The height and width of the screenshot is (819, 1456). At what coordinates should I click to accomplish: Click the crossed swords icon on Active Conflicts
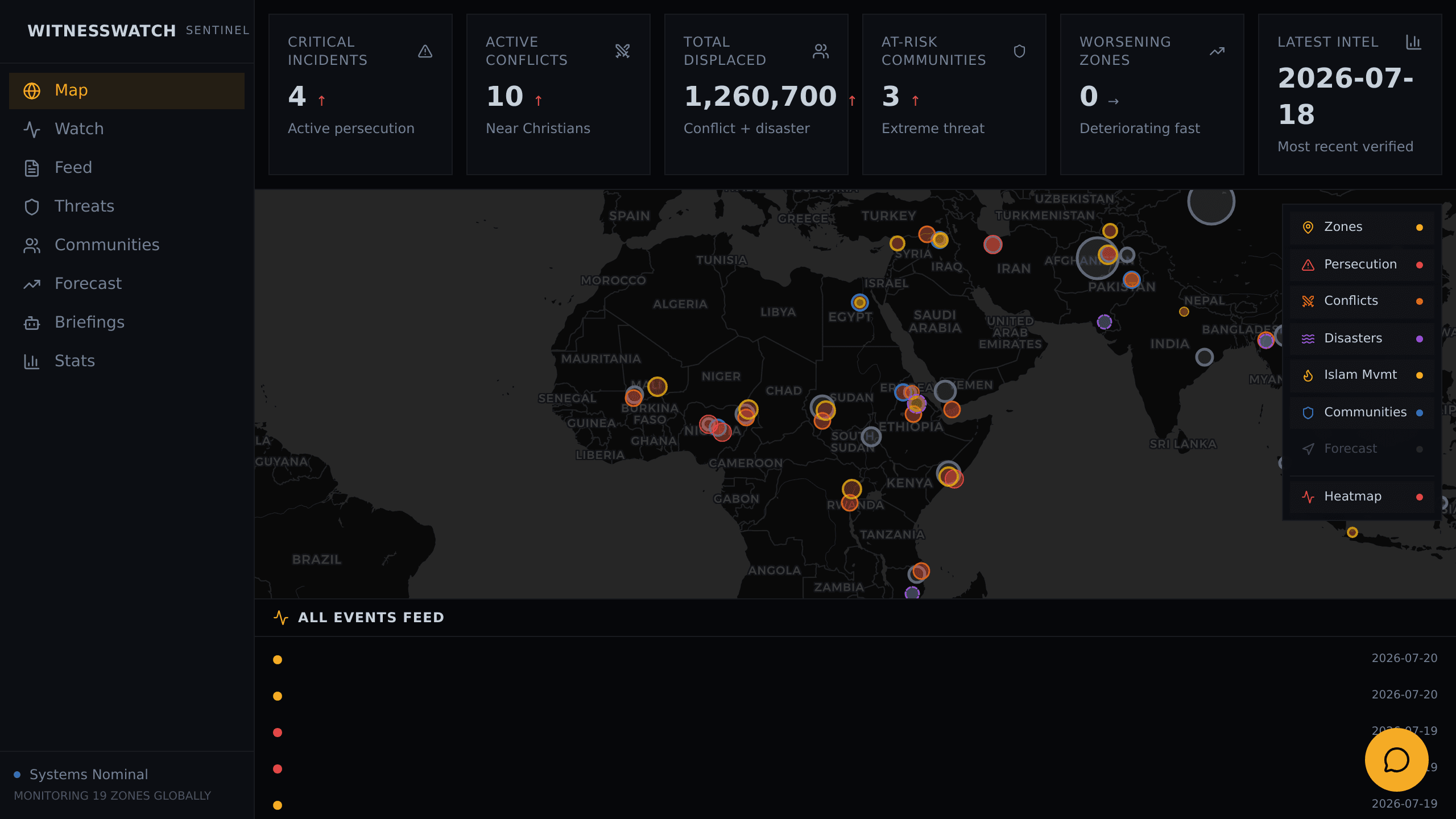click(x=623, y=51)
